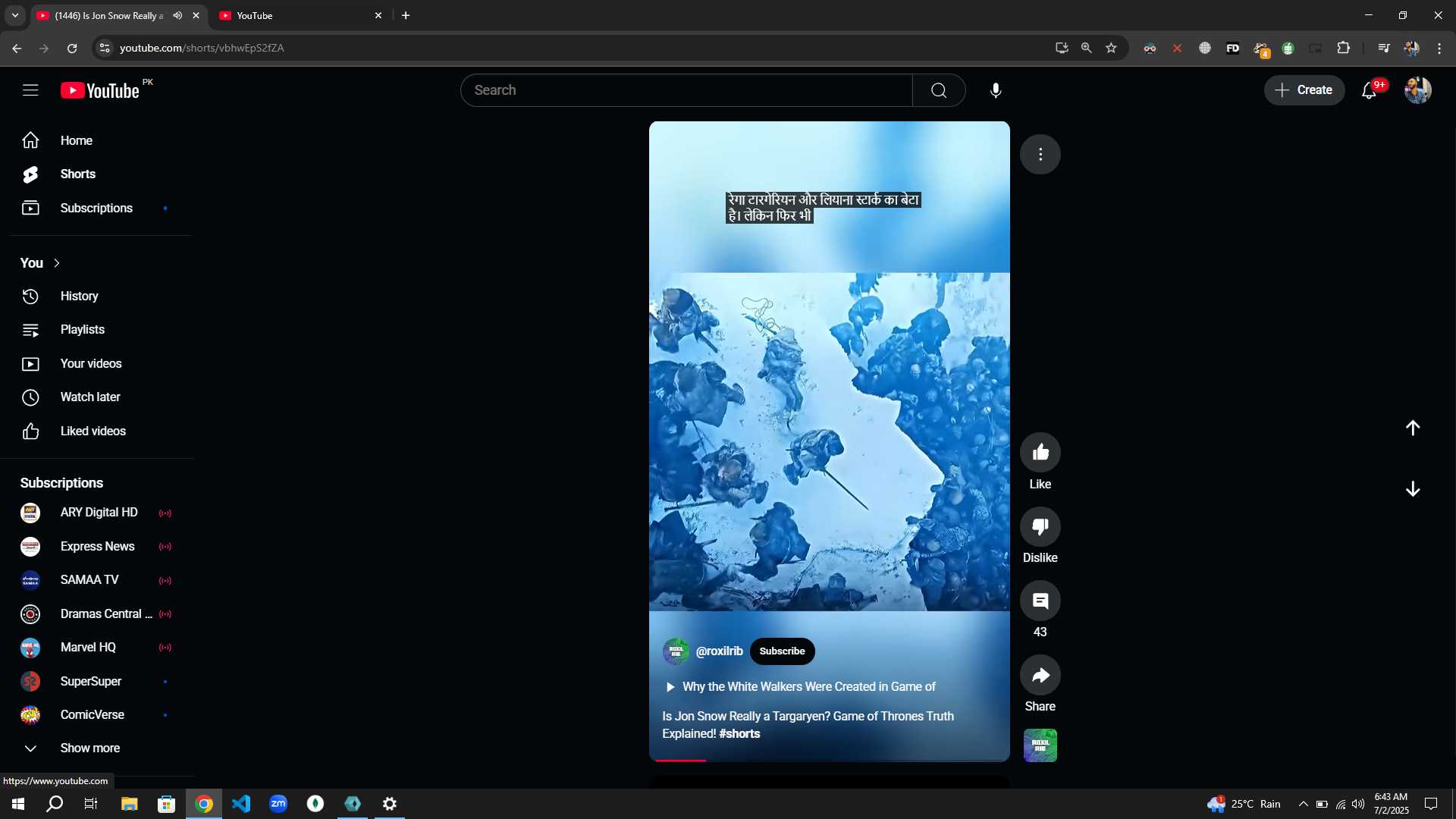Image resolution: width=1456 pixels, height=819 pixels.
Task: Open the notifications bell
Action: pyautogui.click(x=1369, y=90)
